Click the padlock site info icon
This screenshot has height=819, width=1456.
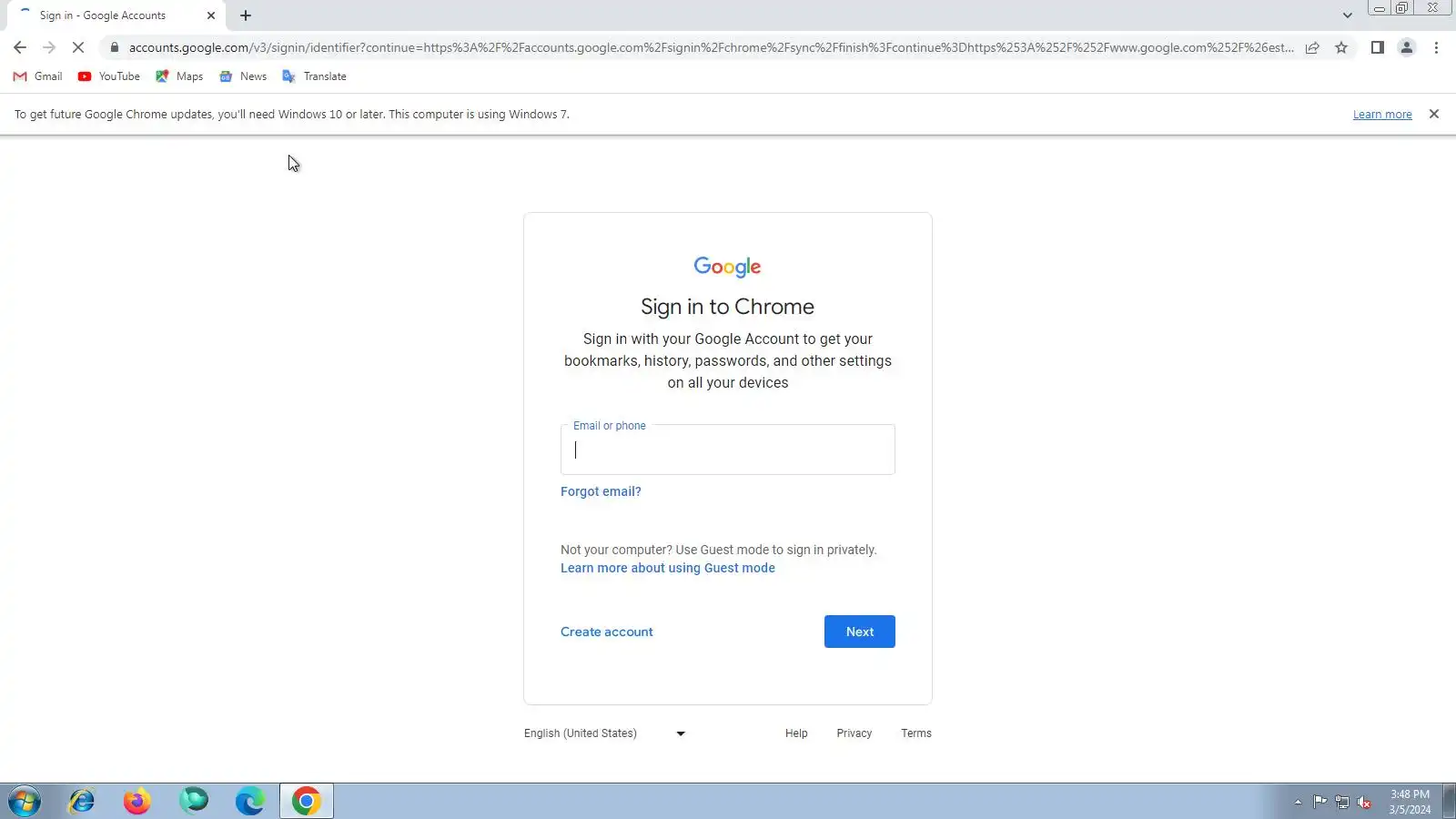tap(115, 47)
